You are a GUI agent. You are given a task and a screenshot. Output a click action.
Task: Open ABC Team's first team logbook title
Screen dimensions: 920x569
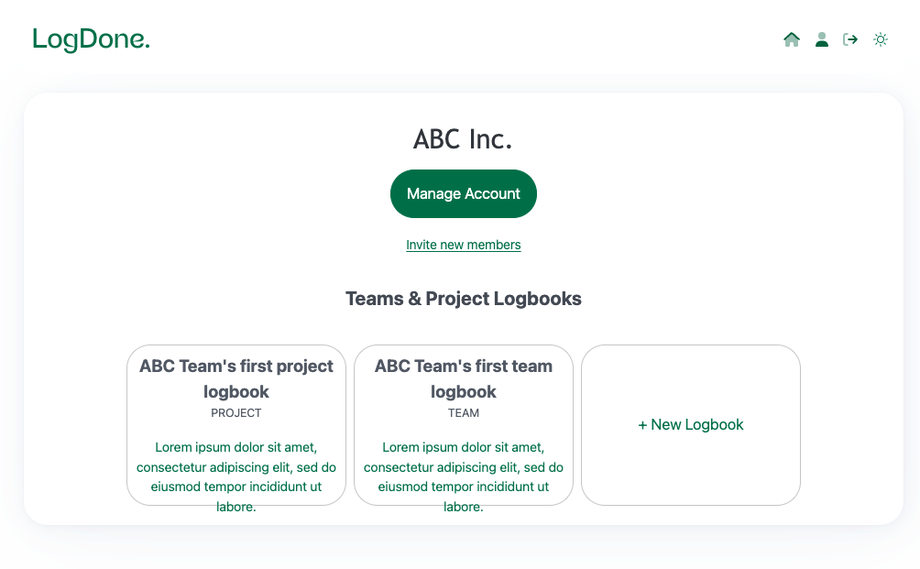pyautogui.click(x=463, y=378)
